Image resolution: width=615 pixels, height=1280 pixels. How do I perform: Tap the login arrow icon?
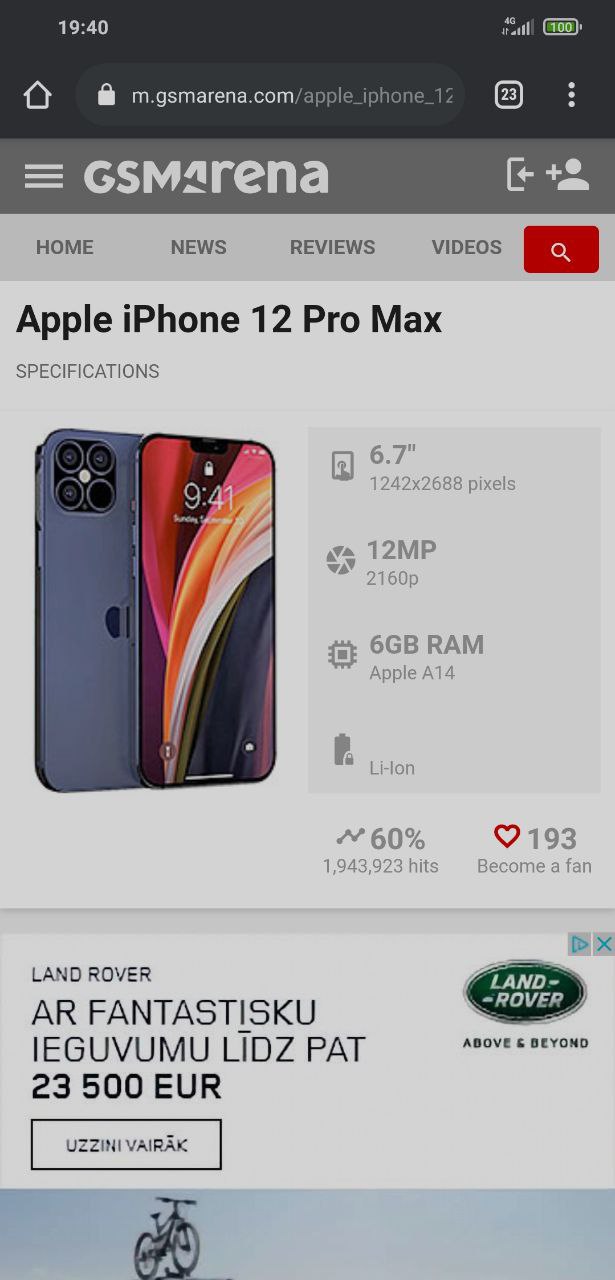tap(520, 174)
